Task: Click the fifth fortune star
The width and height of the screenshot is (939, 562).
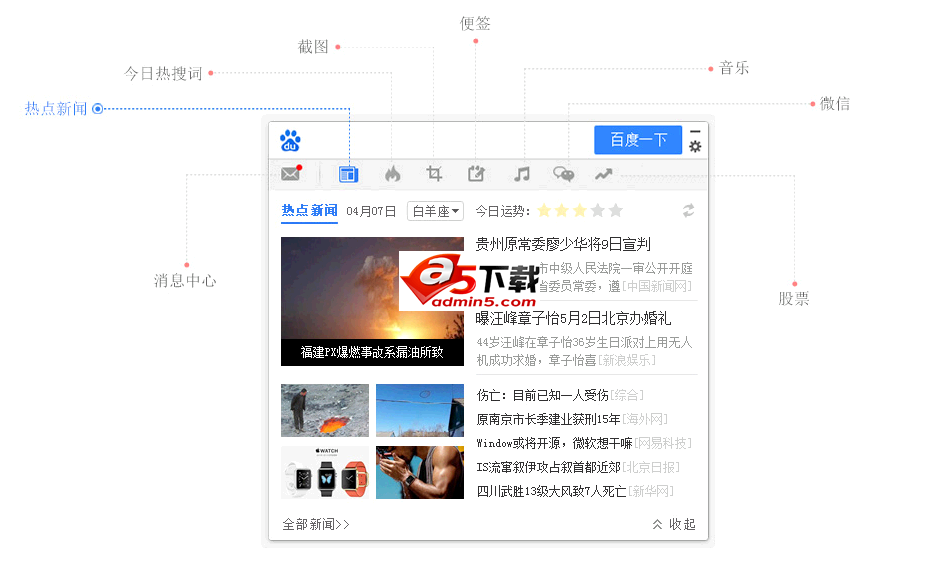Action: click(x=616, y=210)
